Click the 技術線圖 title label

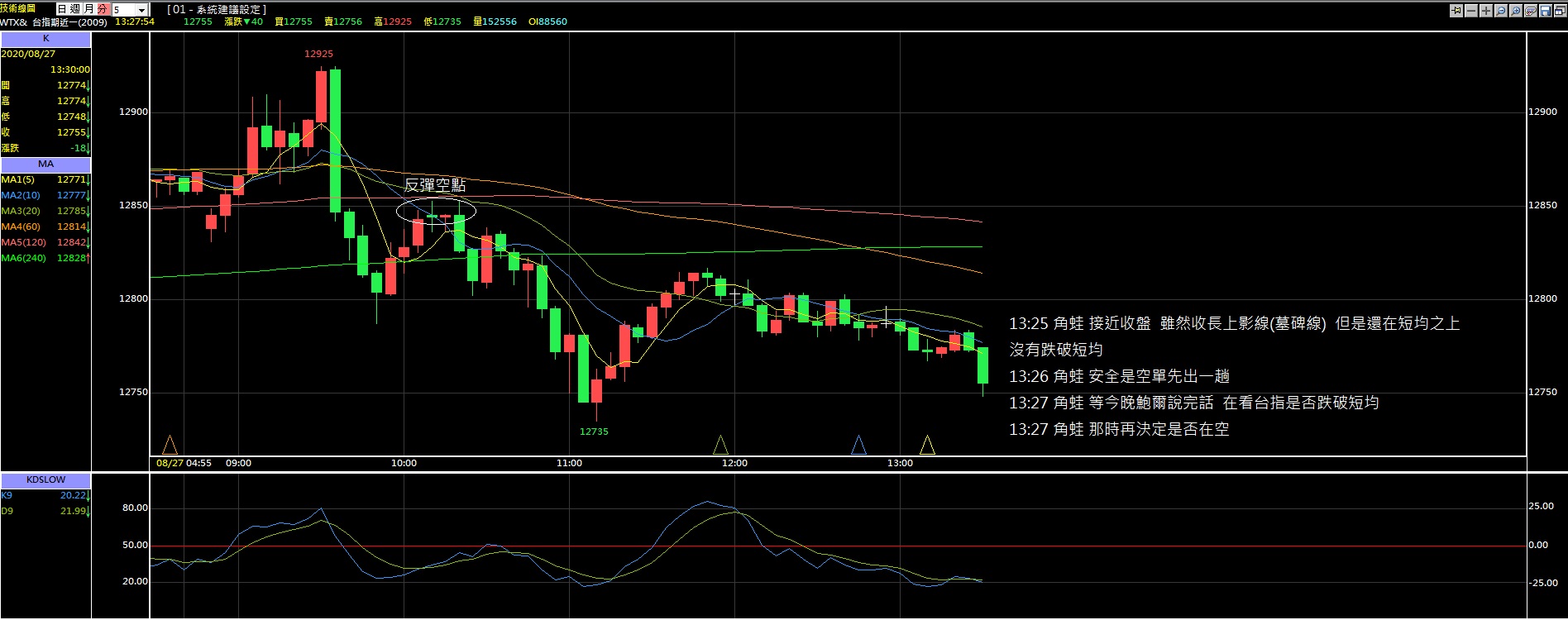18,8
